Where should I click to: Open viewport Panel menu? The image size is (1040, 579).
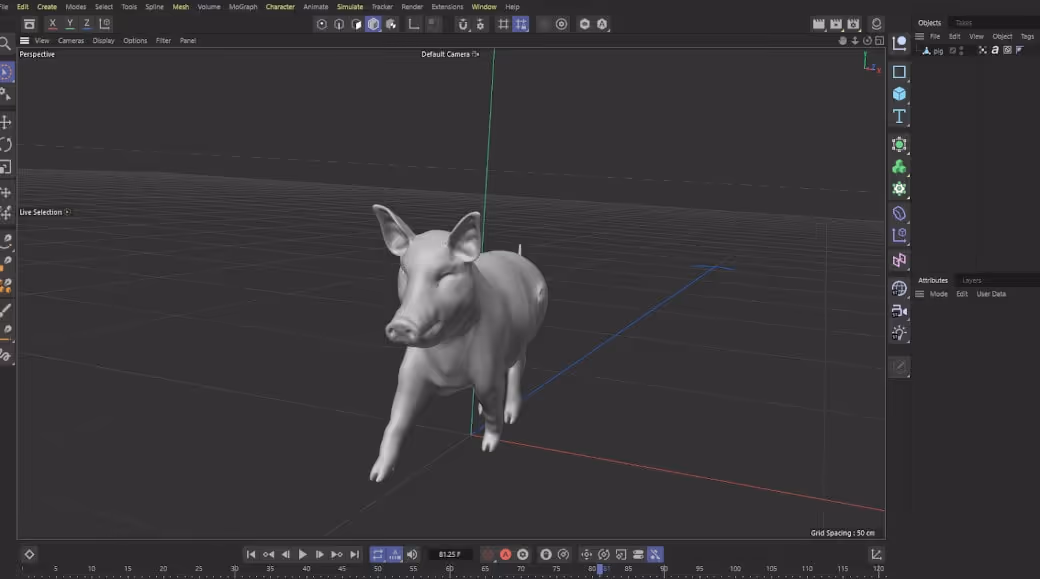pos(188,40)
